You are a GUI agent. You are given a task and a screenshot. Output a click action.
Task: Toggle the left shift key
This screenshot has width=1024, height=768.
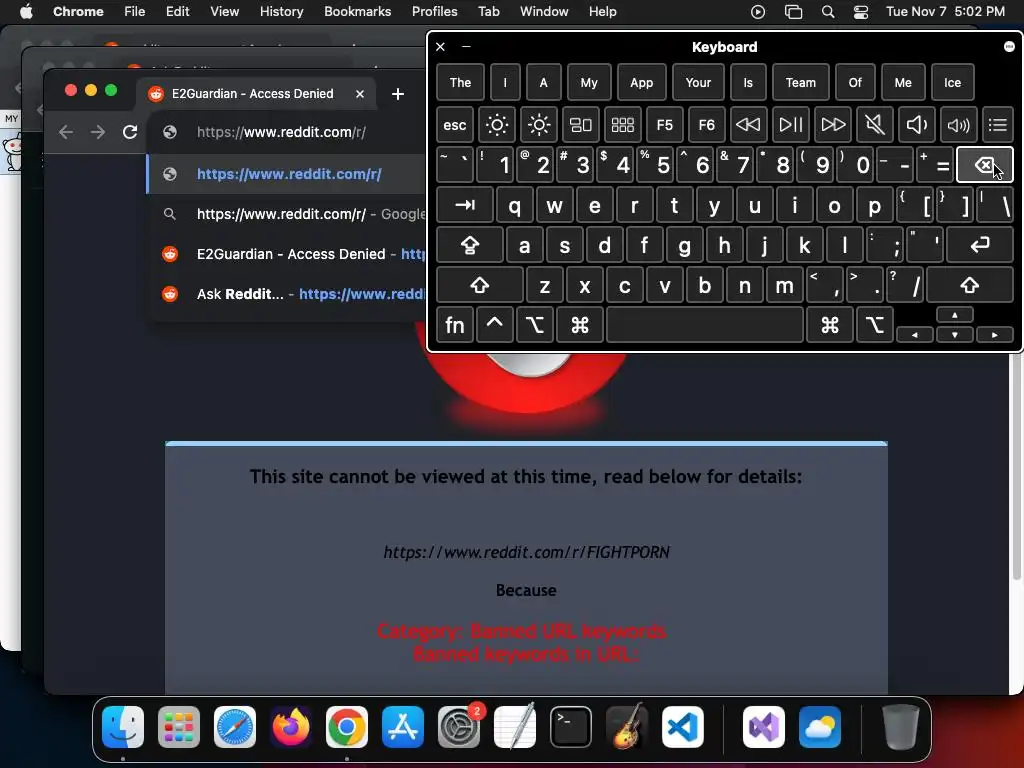pos(479,285)
